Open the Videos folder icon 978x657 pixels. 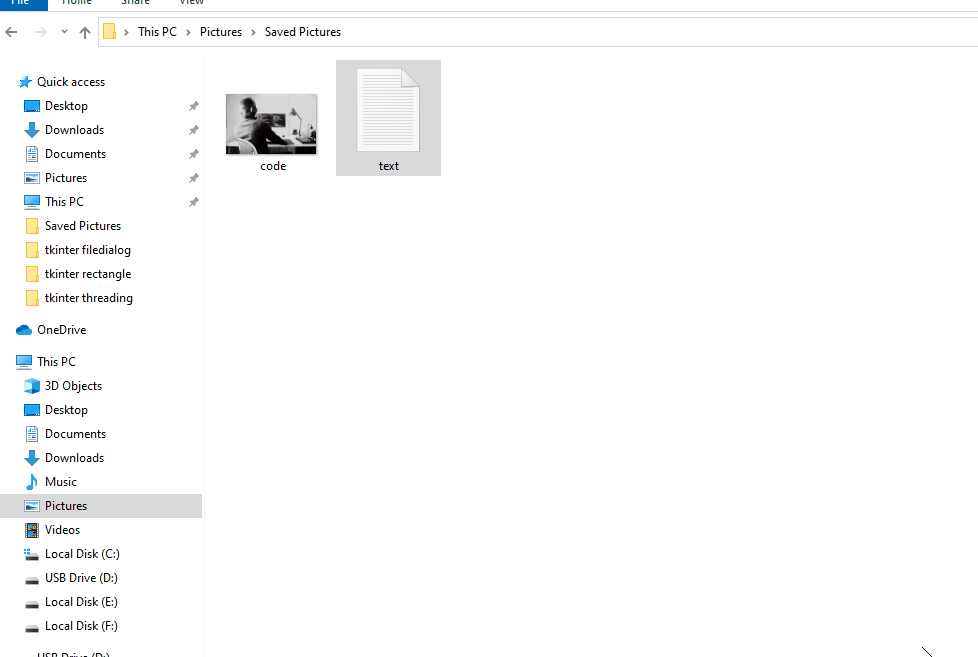point(33,529)
